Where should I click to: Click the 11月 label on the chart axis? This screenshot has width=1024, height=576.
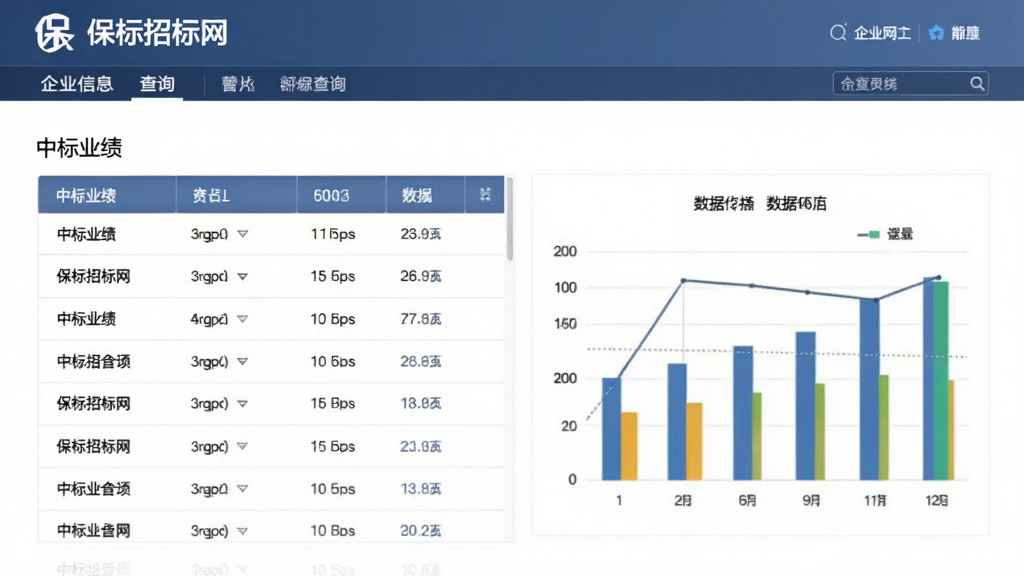(x=875, y=500)
